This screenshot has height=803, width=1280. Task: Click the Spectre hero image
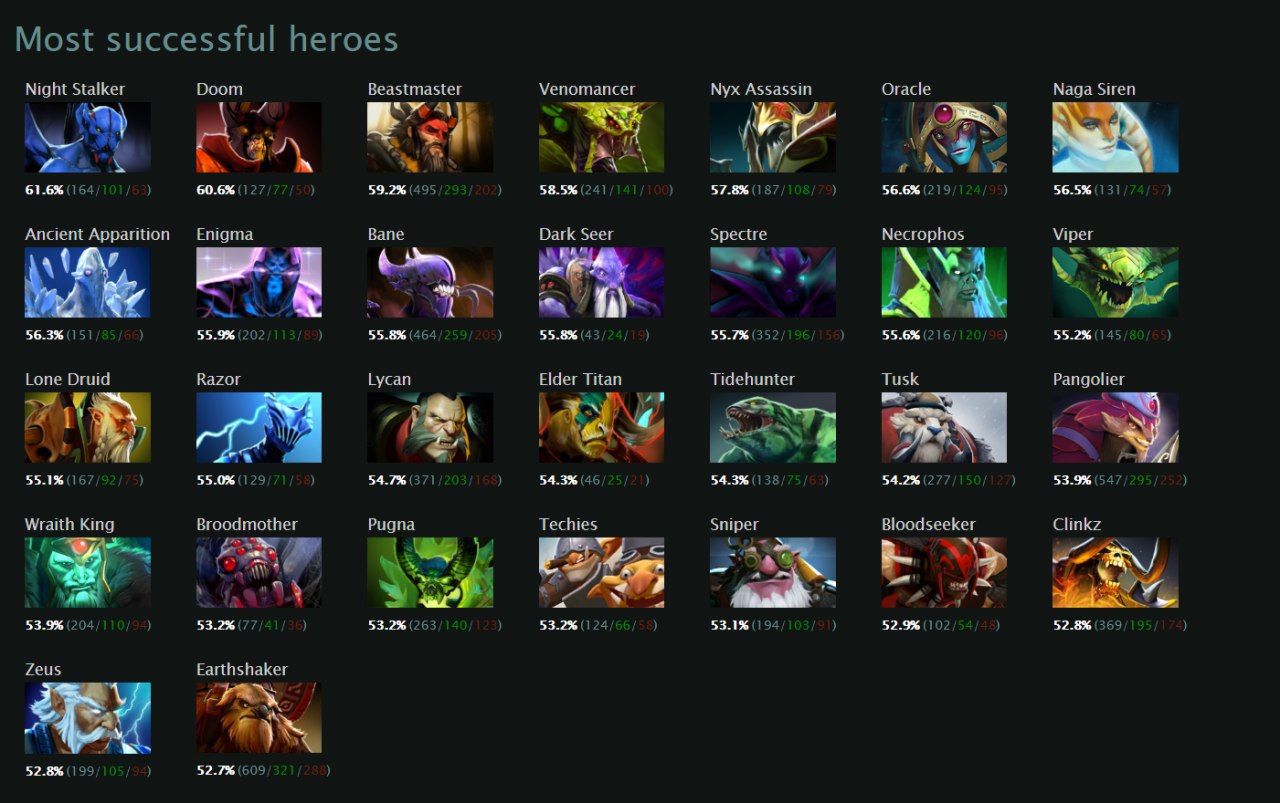773,282
